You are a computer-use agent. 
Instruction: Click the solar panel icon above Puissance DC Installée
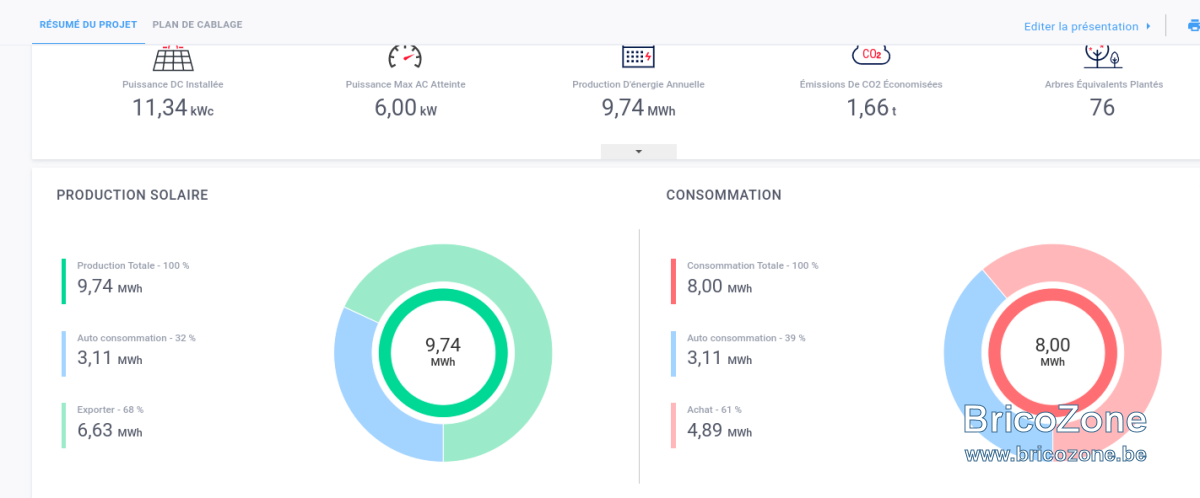pyautogui.click(x=173, y=56)
